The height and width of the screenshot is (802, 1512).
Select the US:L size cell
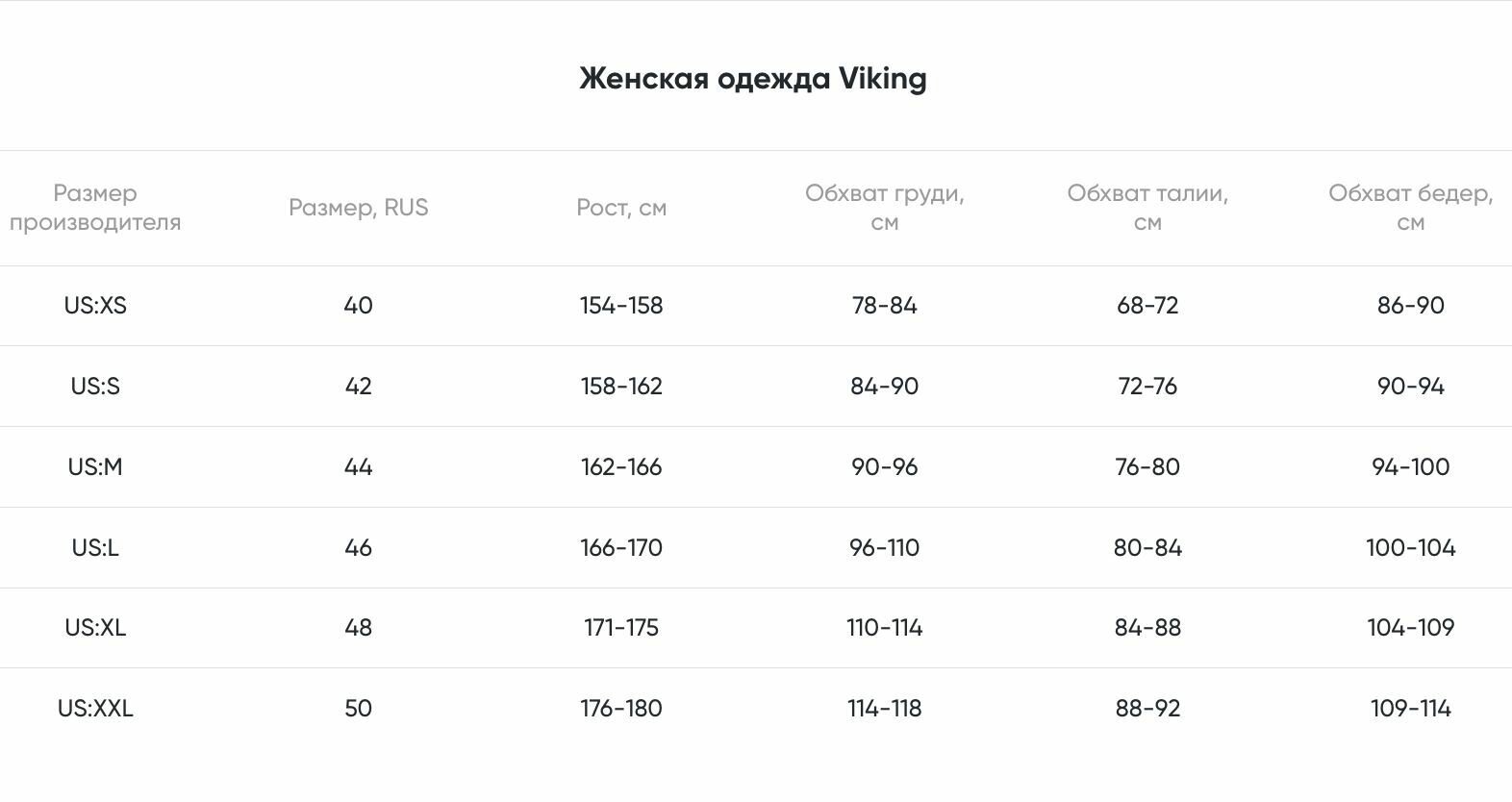tap(95, 548)
